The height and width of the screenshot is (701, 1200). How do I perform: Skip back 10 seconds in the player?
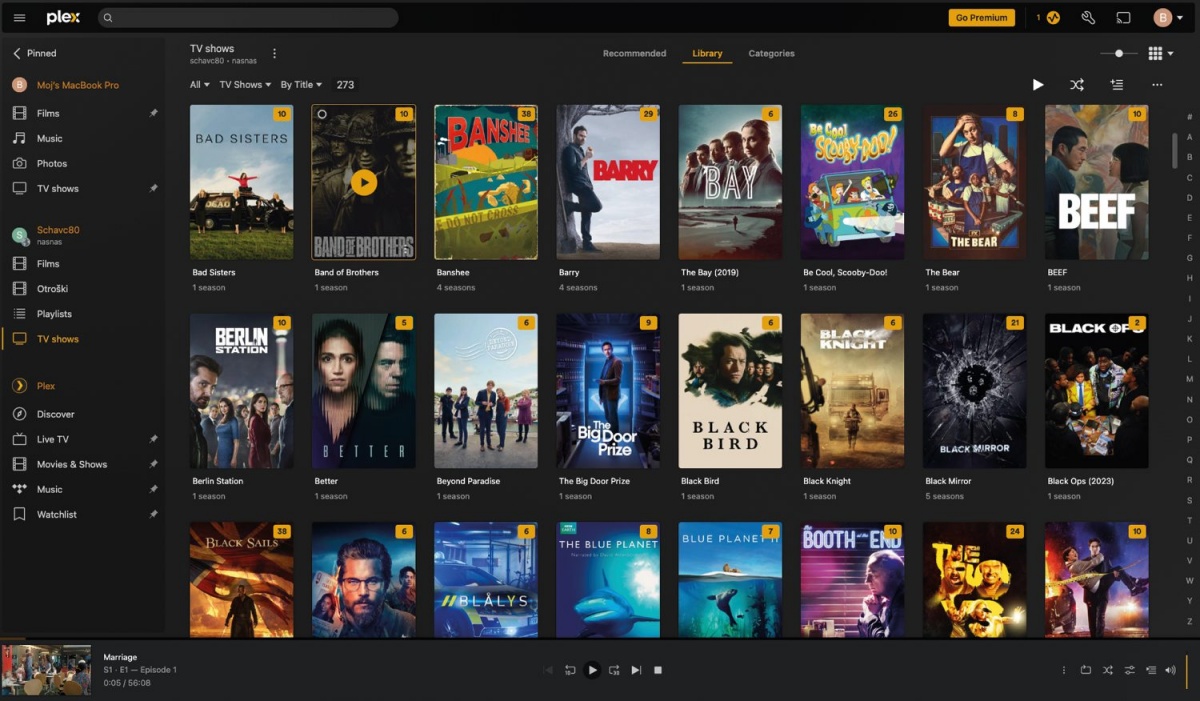(x=570, y=670)
